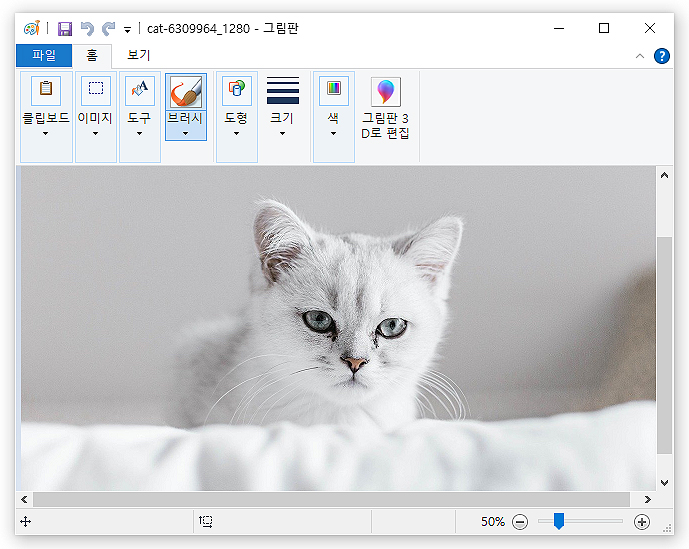The image size is (689, 549).
Task: Switch to the 보기 ribbon tab
Action: [x=139, y=55]
